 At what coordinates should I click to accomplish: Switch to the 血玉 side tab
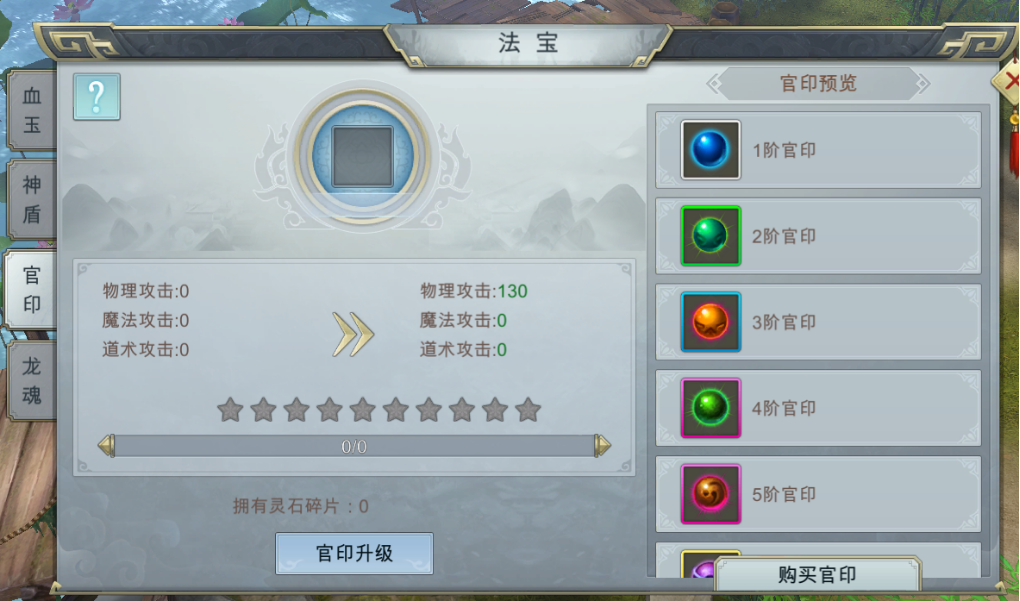[31, 110]
